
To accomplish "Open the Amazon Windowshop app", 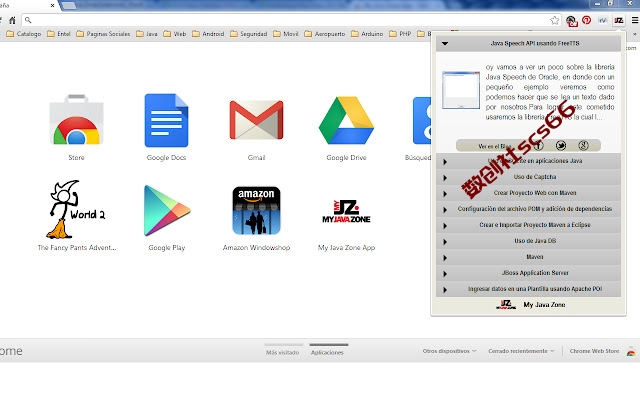I will (256, 210).
